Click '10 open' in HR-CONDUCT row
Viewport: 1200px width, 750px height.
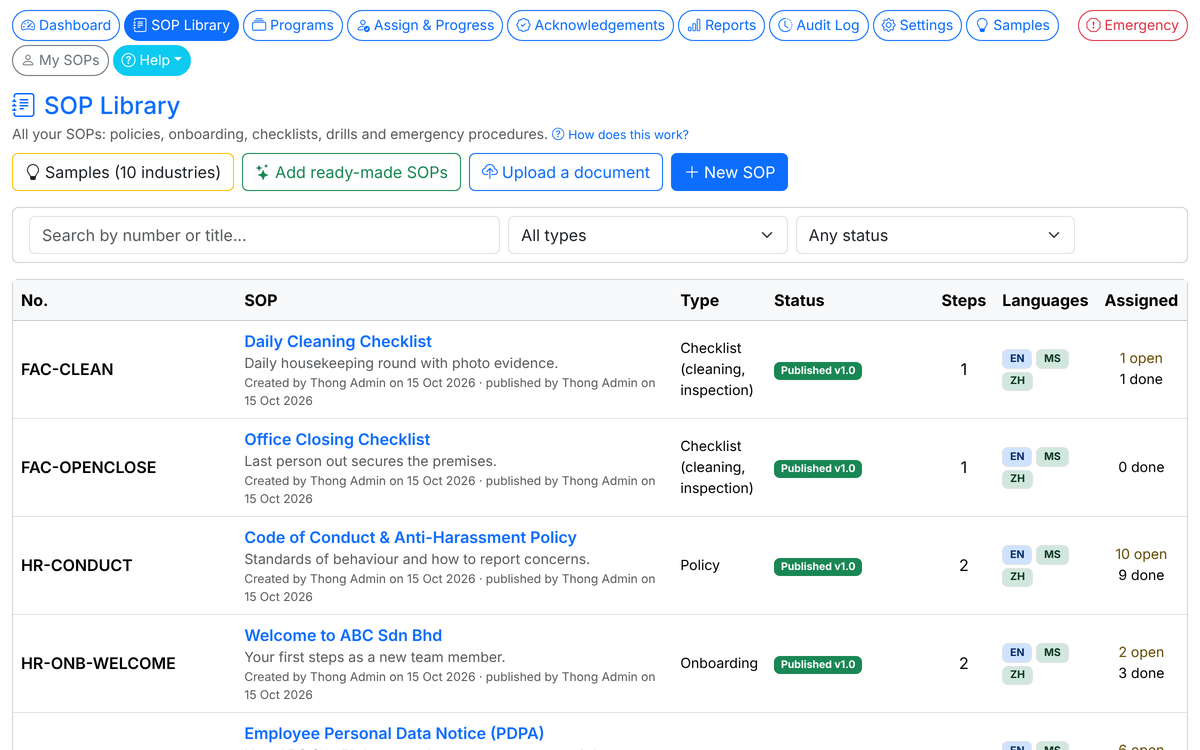pos(1141,554)
